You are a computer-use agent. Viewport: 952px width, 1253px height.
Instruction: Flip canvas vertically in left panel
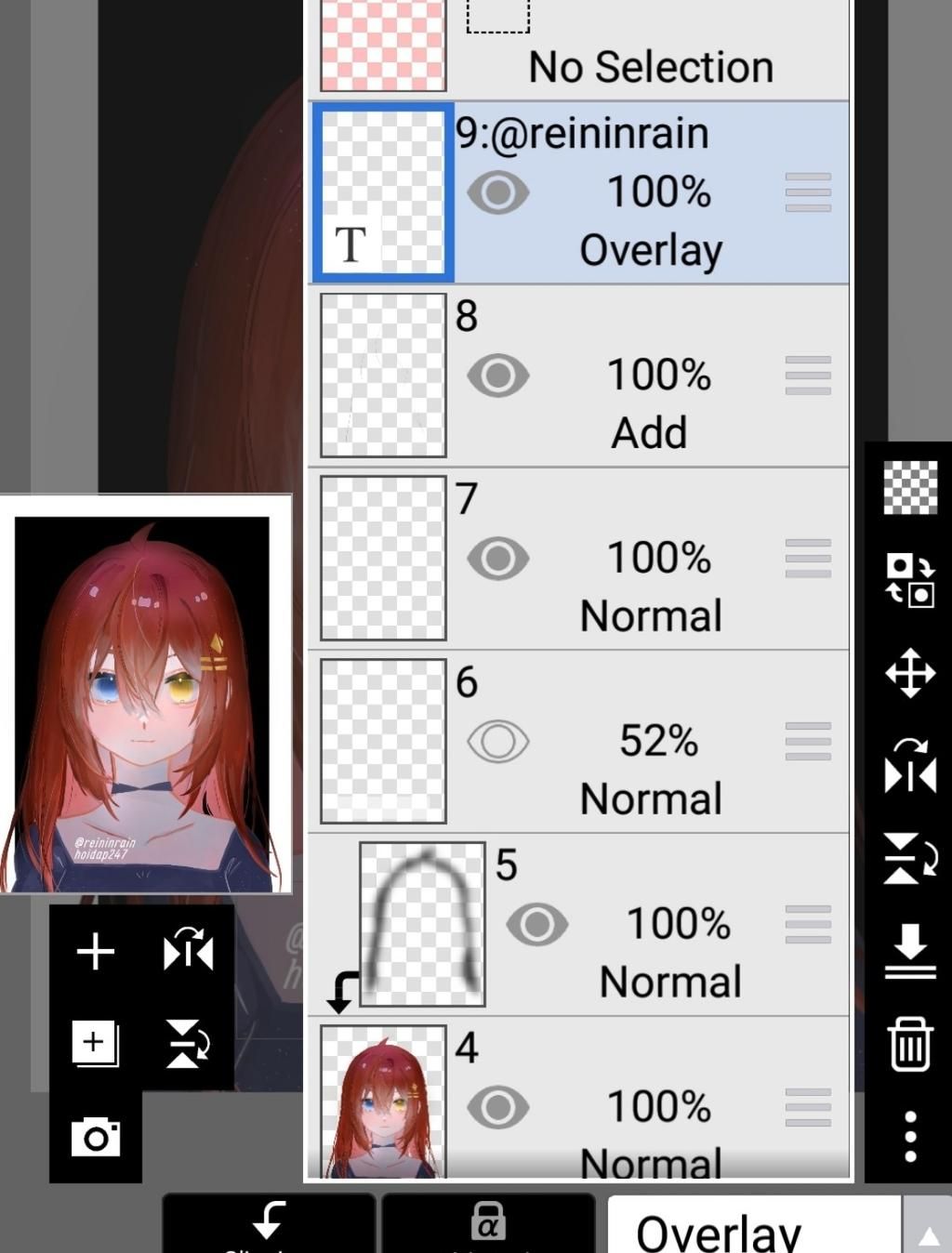(x=187, y=1043)
